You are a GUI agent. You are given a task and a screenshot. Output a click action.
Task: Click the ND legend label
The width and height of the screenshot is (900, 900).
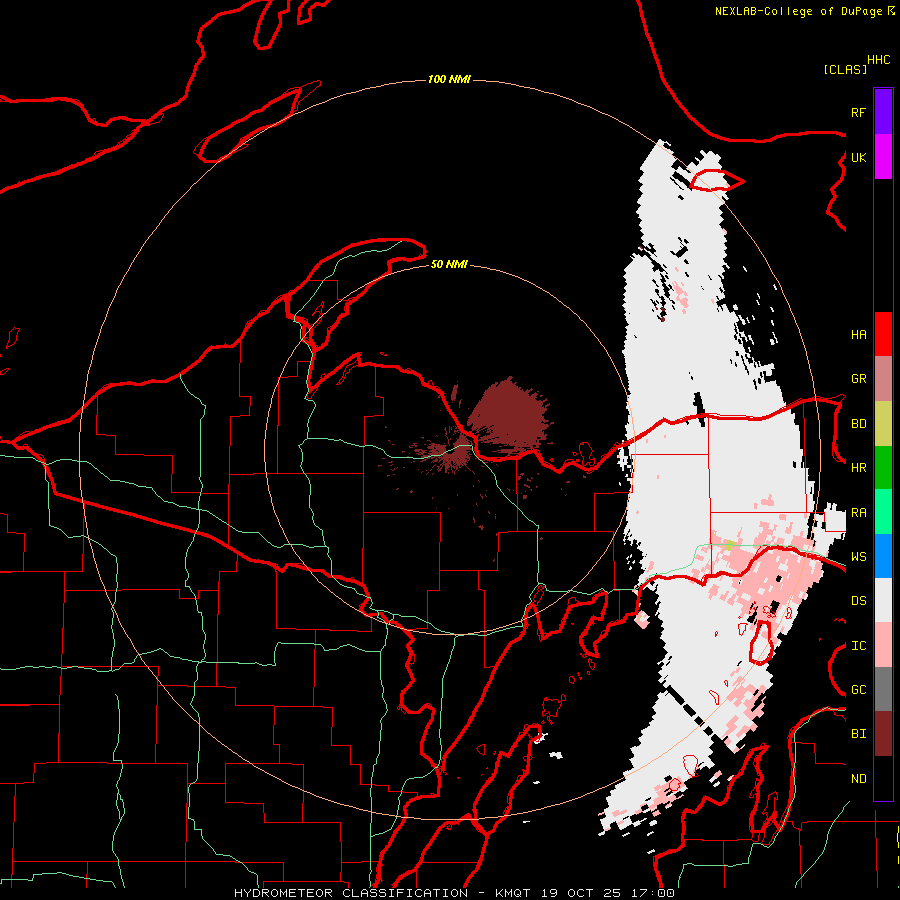click(x=858, y=779)
